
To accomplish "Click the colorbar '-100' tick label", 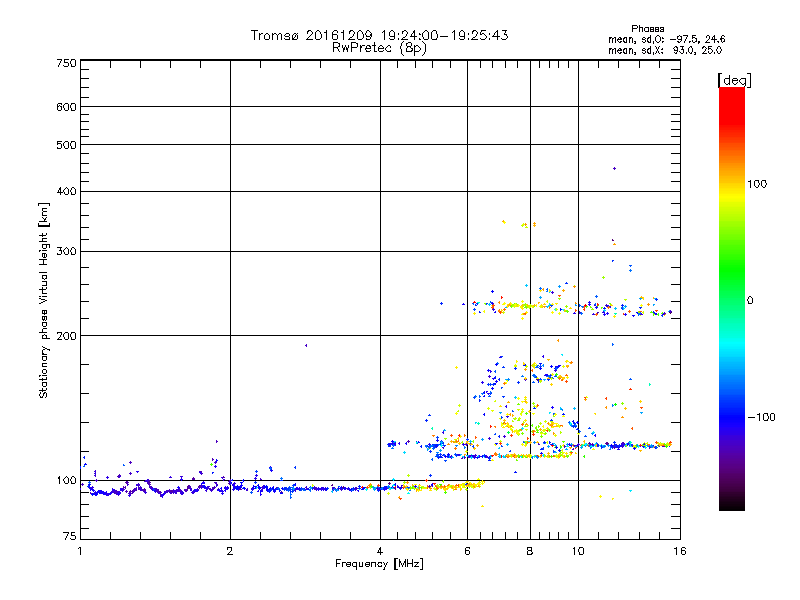I will pos(761,417).
